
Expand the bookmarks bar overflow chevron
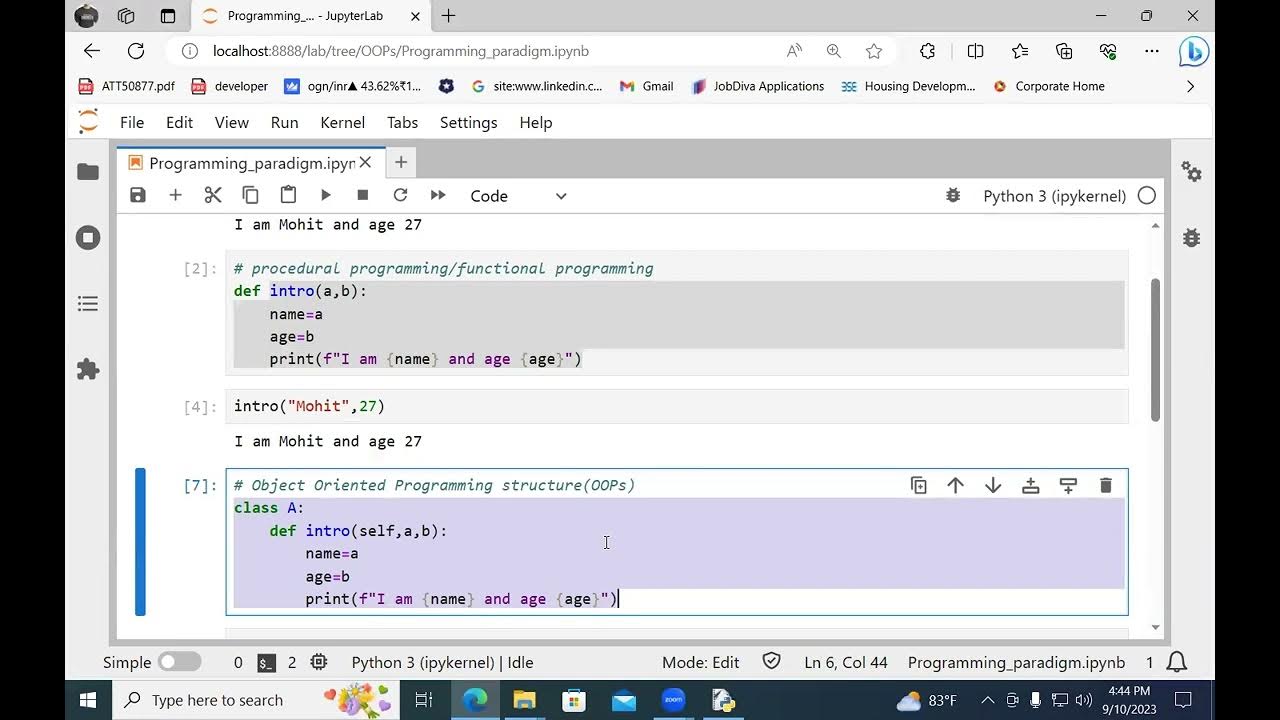1190,86
